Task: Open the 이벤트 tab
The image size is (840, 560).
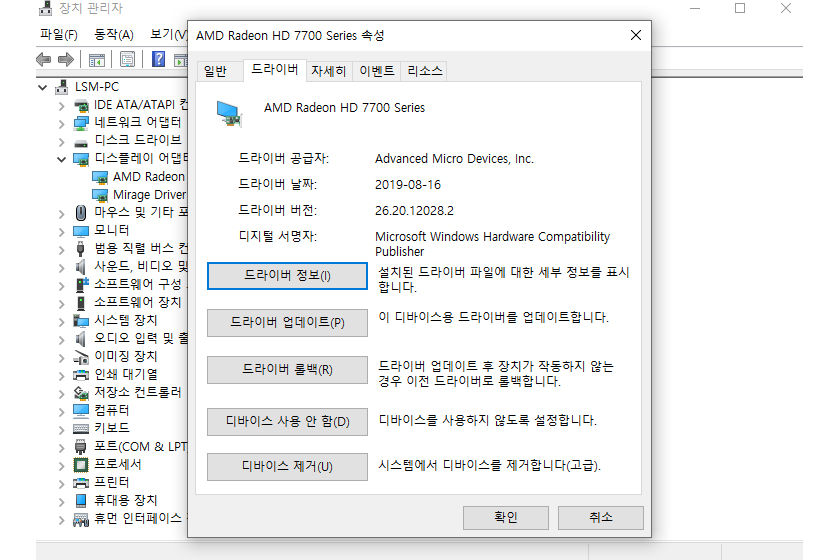Action: 377,71
